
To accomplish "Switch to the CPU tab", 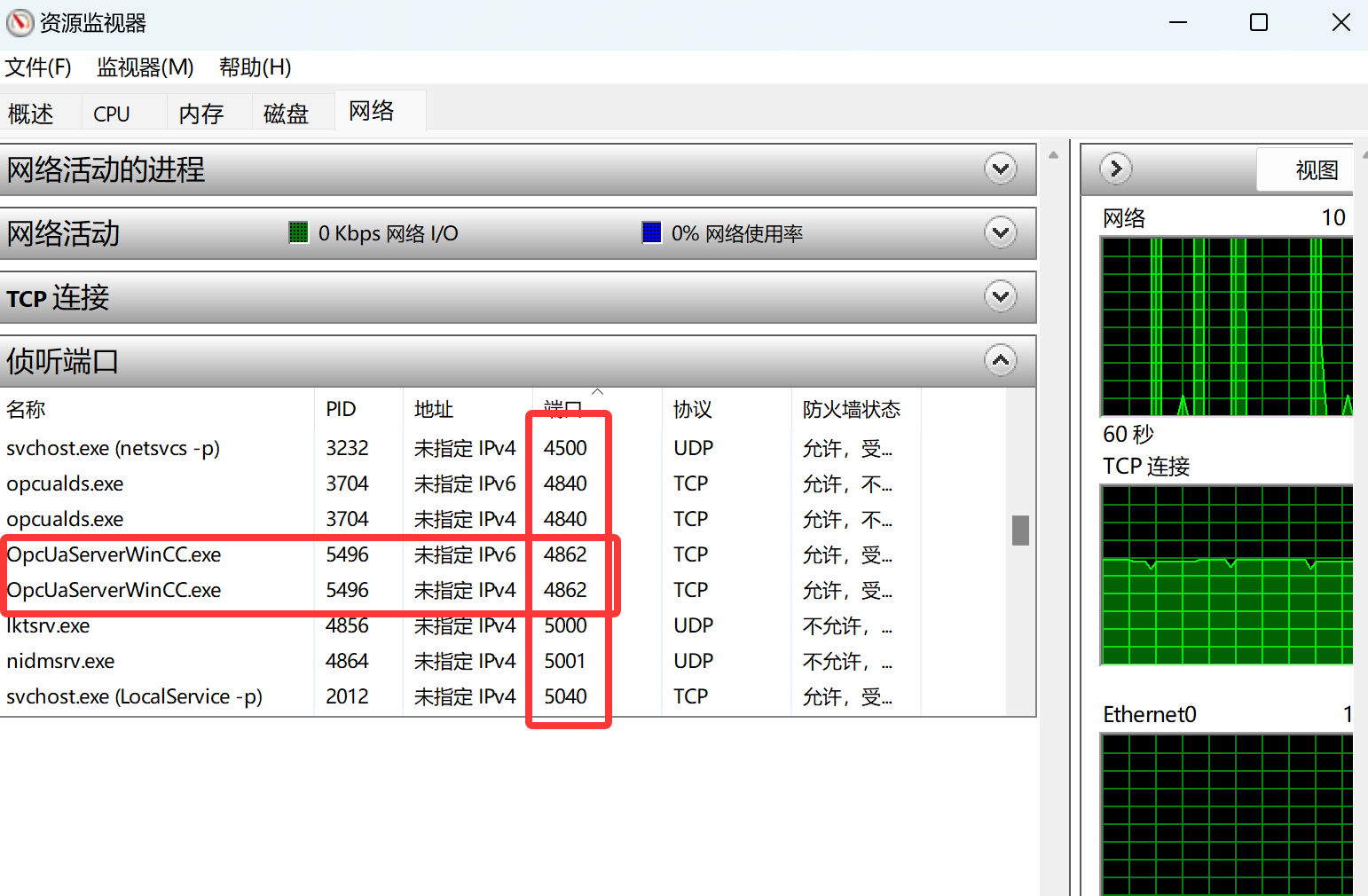I will click(112, 114).
